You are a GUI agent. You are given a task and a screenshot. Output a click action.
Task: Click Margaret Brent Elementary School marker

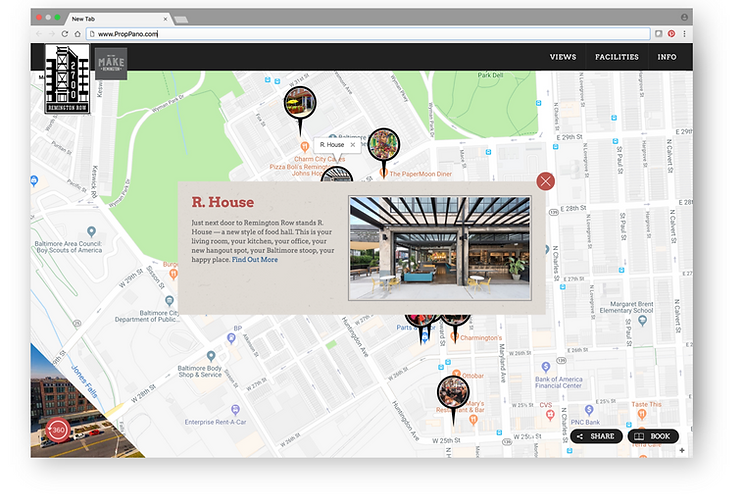point(642,321)
